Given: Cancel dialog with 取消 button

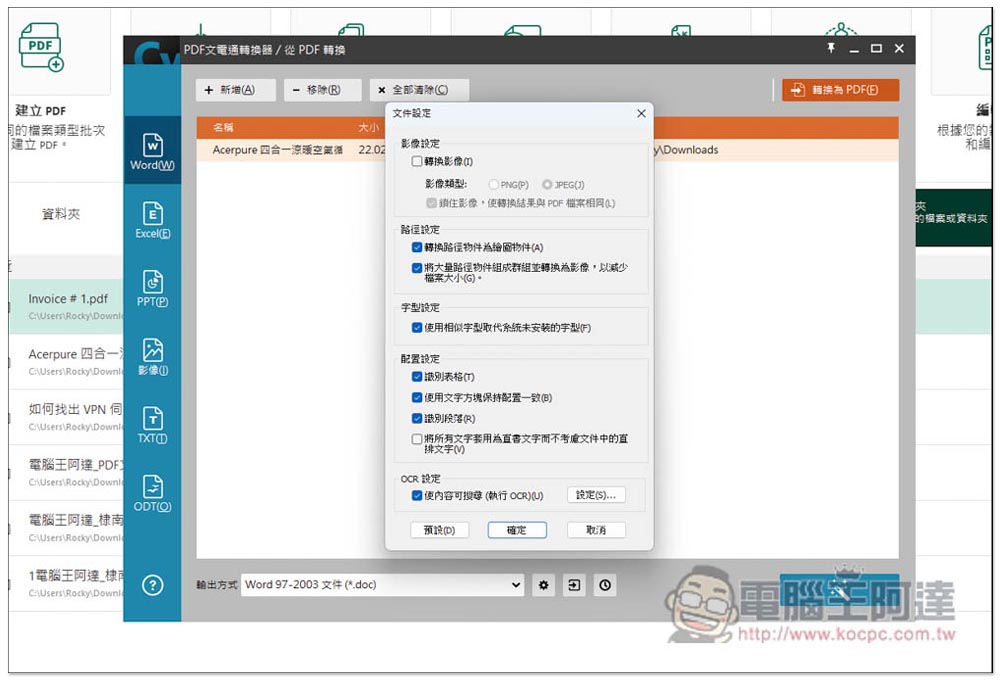Looking at the screenshot, I should pyautogui.click(x=596, y=530).
